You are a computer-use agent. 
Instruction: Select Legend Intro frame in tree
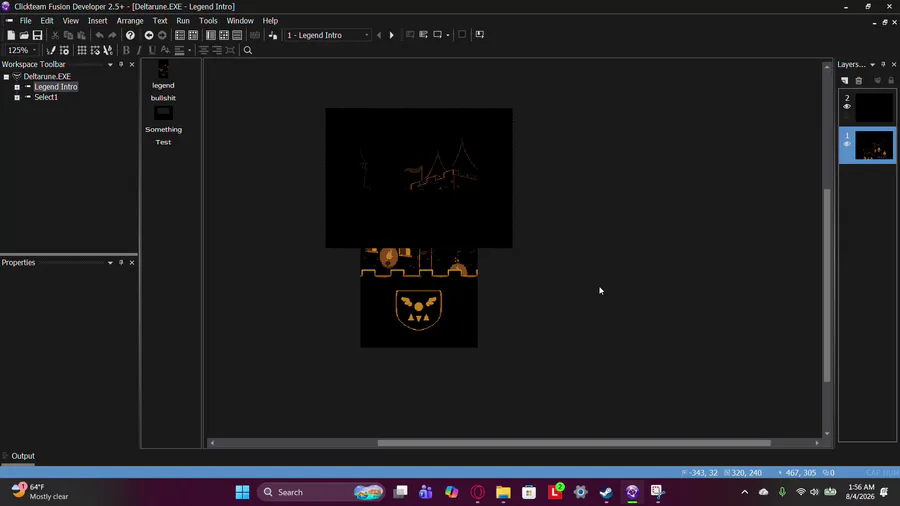click(x=56, y=87)
